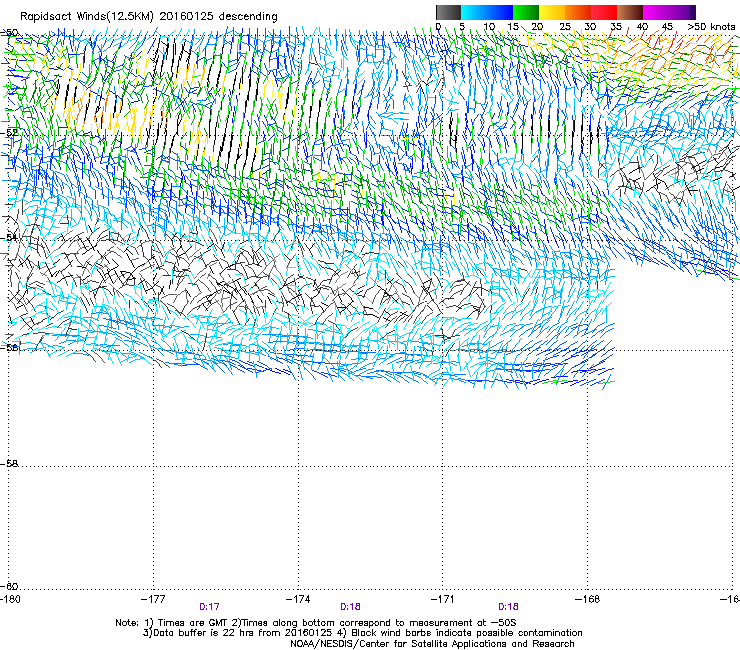Click the chart title 'Rapidsact Winds(12.5KM) 20160125 descending'
The width and height of the screenshot is (740, 650).
pyautogui.click(x=149, y=17)
